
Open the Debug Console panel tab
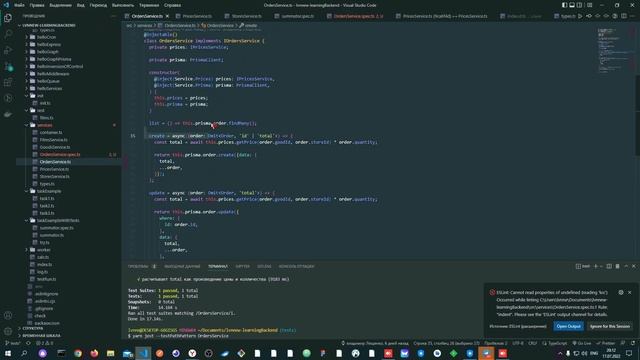(x=296, y=266)
